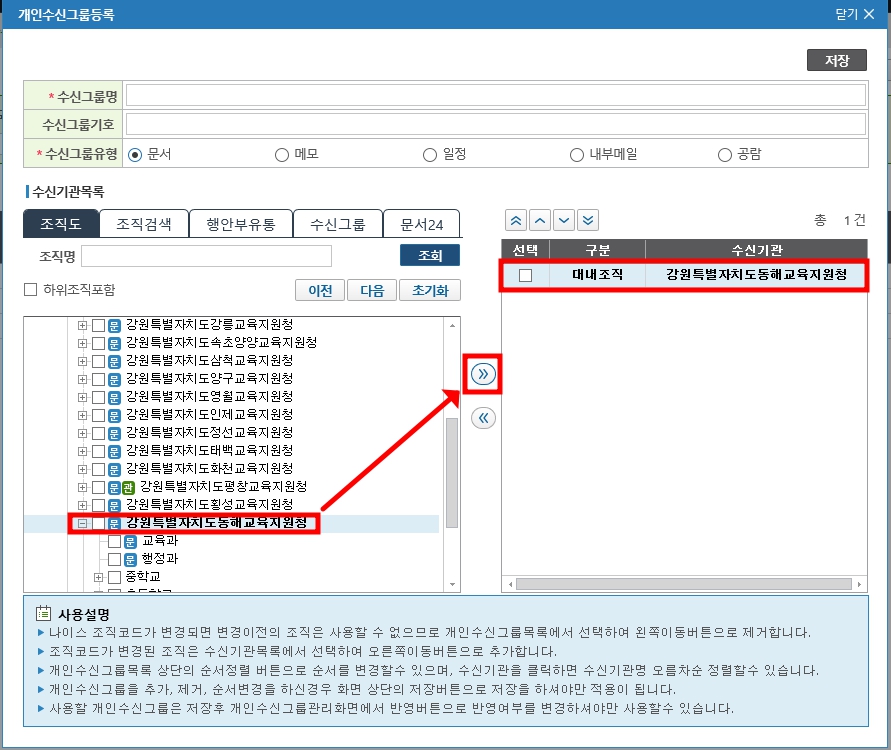Click the 조회 search button
Image resolution: width=891 pixels, height=750 pixels.
tap(430, 256)
